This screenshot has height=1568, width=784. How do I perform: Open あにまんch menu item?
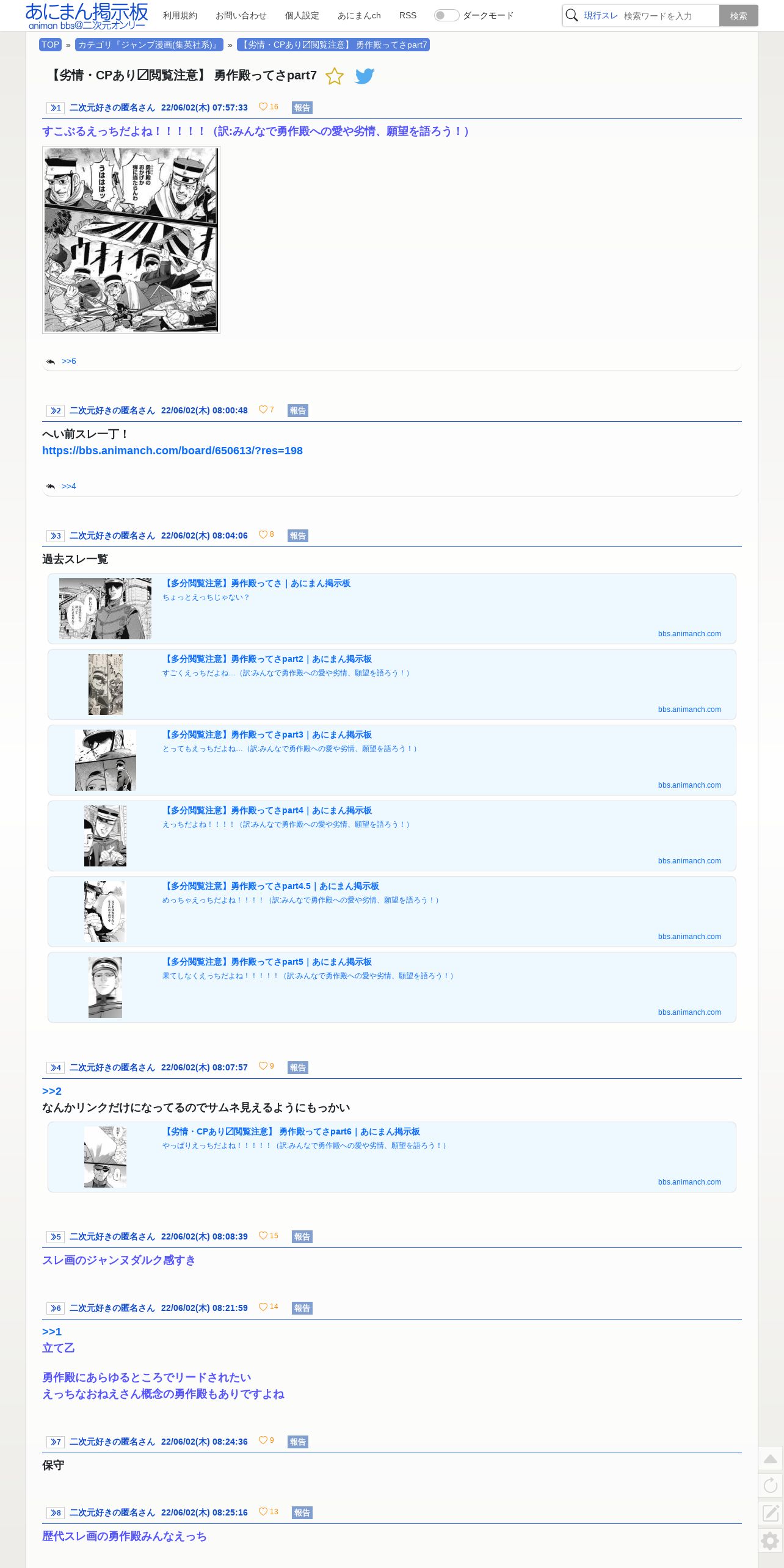point(359,15)
